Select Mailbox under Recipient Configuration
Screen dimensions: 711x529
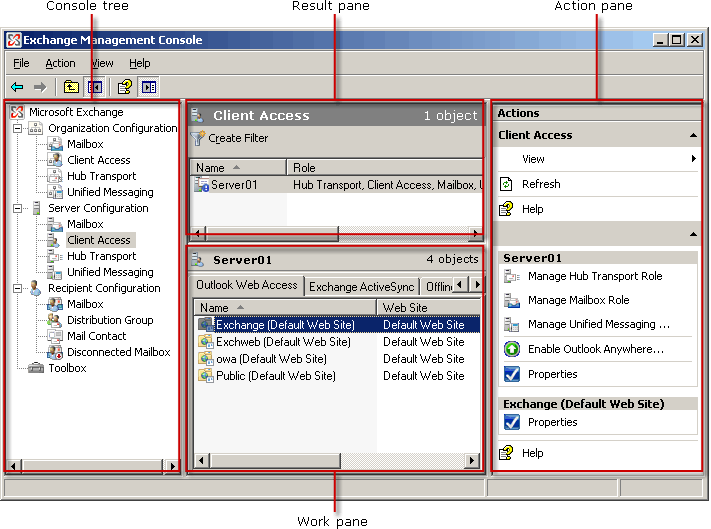point(85,304)
